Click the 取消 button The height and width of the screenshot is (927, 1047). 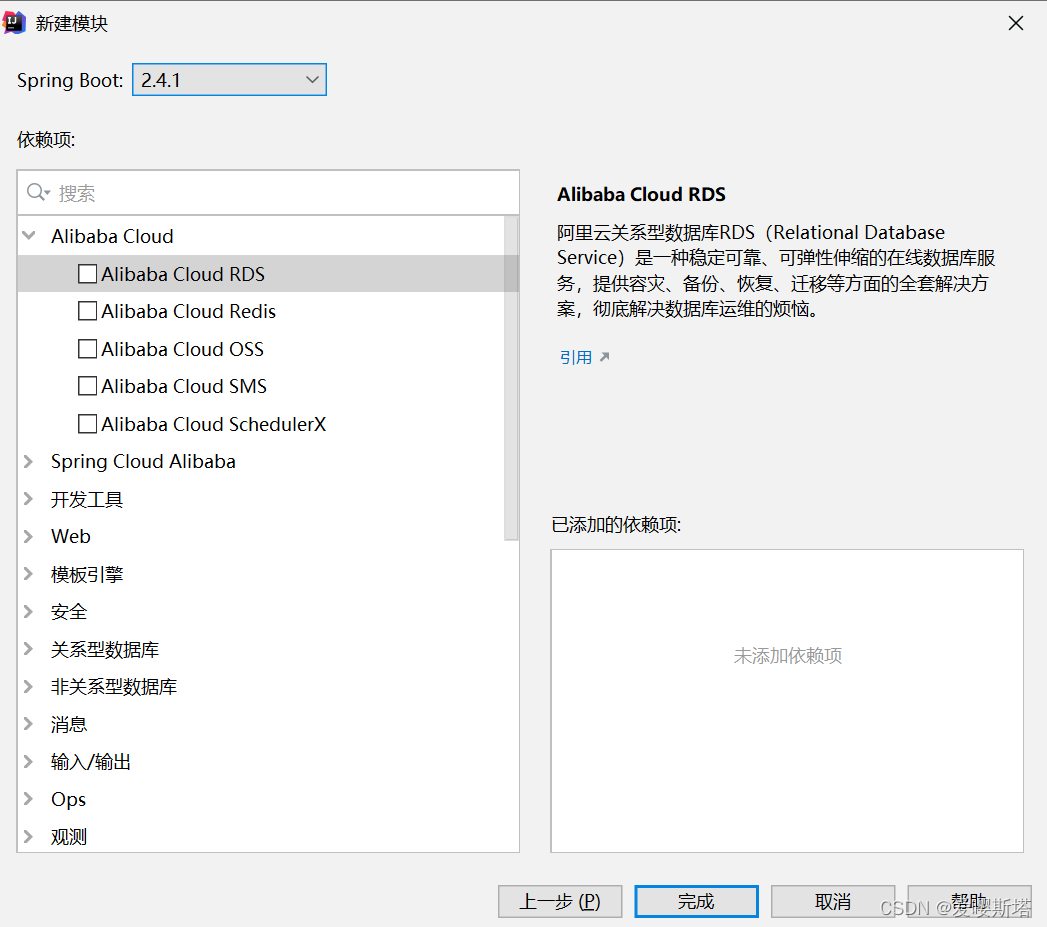[833, 902]
